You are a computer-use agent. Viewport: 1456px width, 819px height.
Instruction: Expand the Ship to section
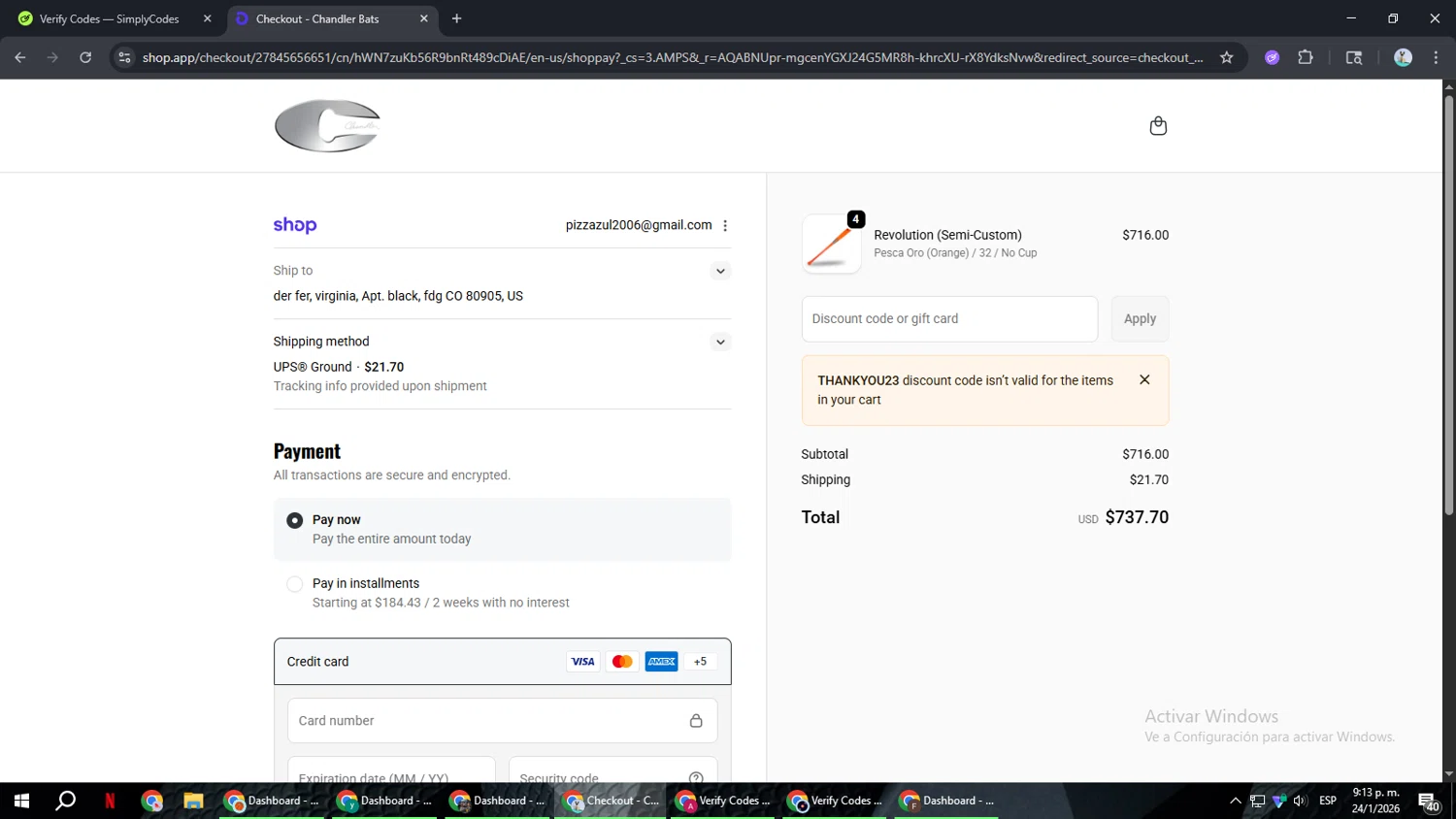point(720,271)
